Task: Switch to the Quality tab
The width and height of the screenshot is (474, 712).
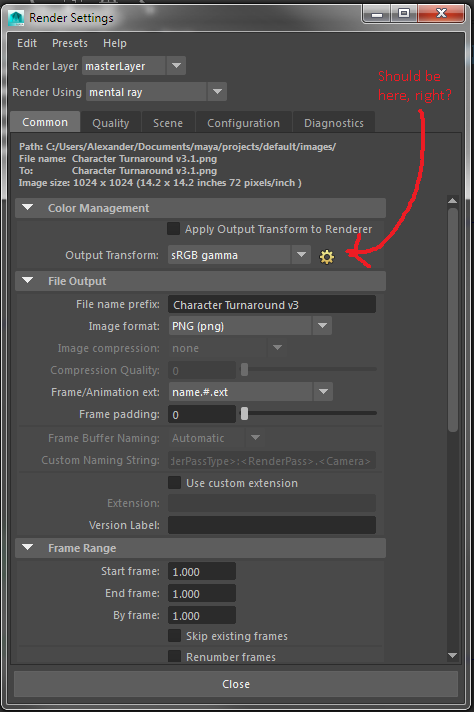Action: coord(111,123)
